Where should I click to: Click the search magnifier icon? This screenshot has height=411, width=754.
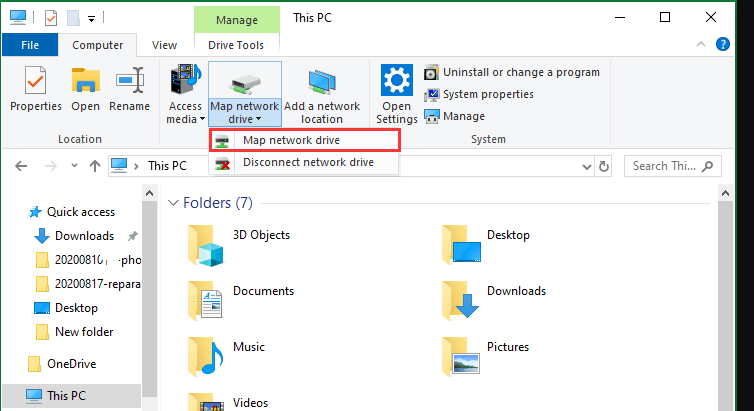tap(707, 166)
